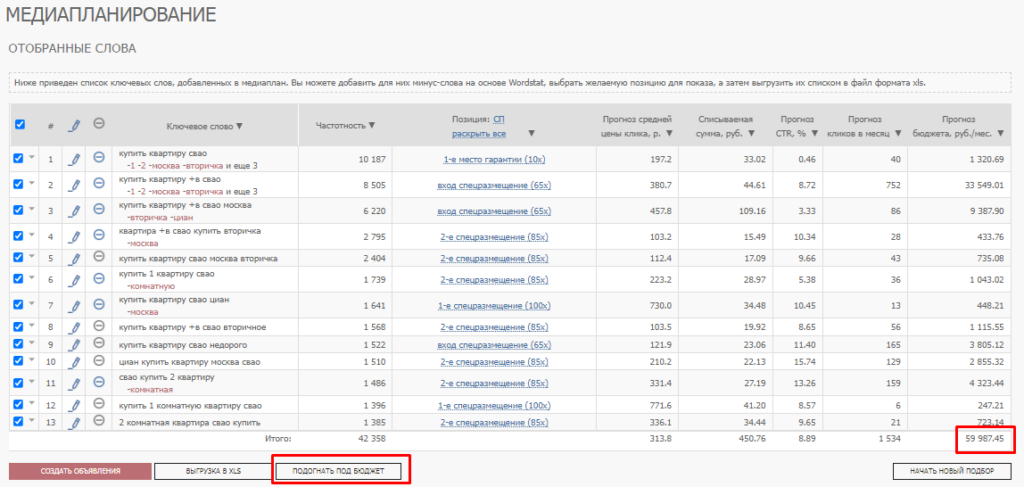
Task: Uncheck the checkbox for row 3
Action: click(x=19, y=210)
